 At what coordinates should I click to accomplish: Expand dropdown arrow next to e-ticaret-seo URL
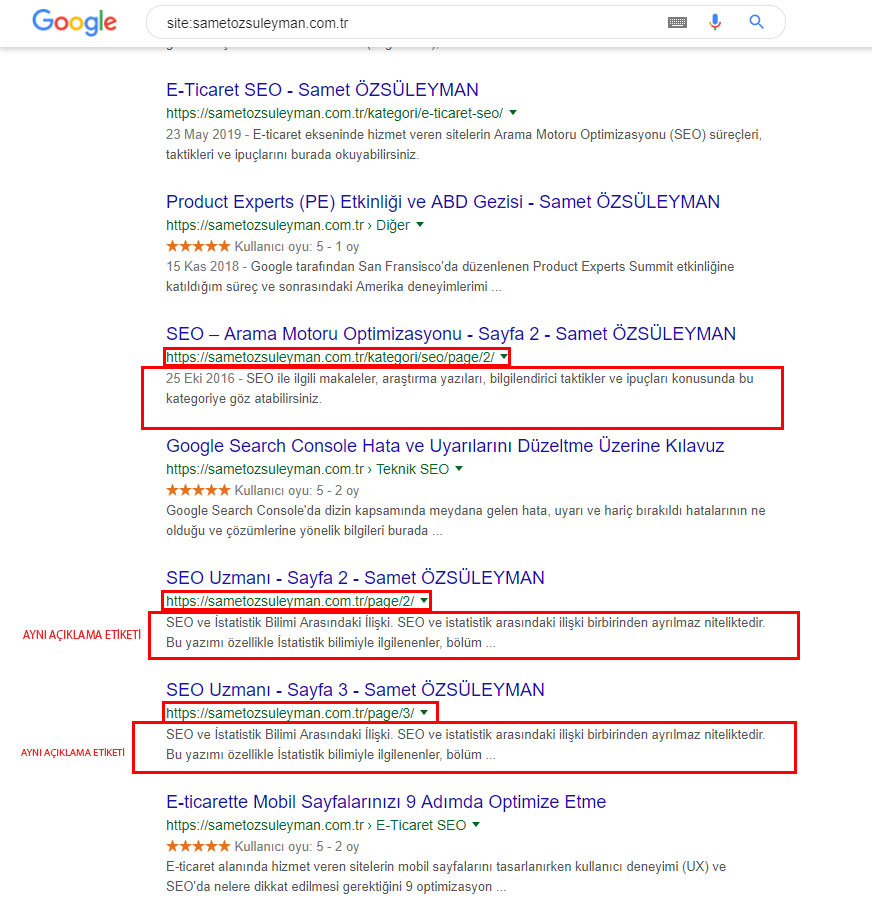pos(513,112)
